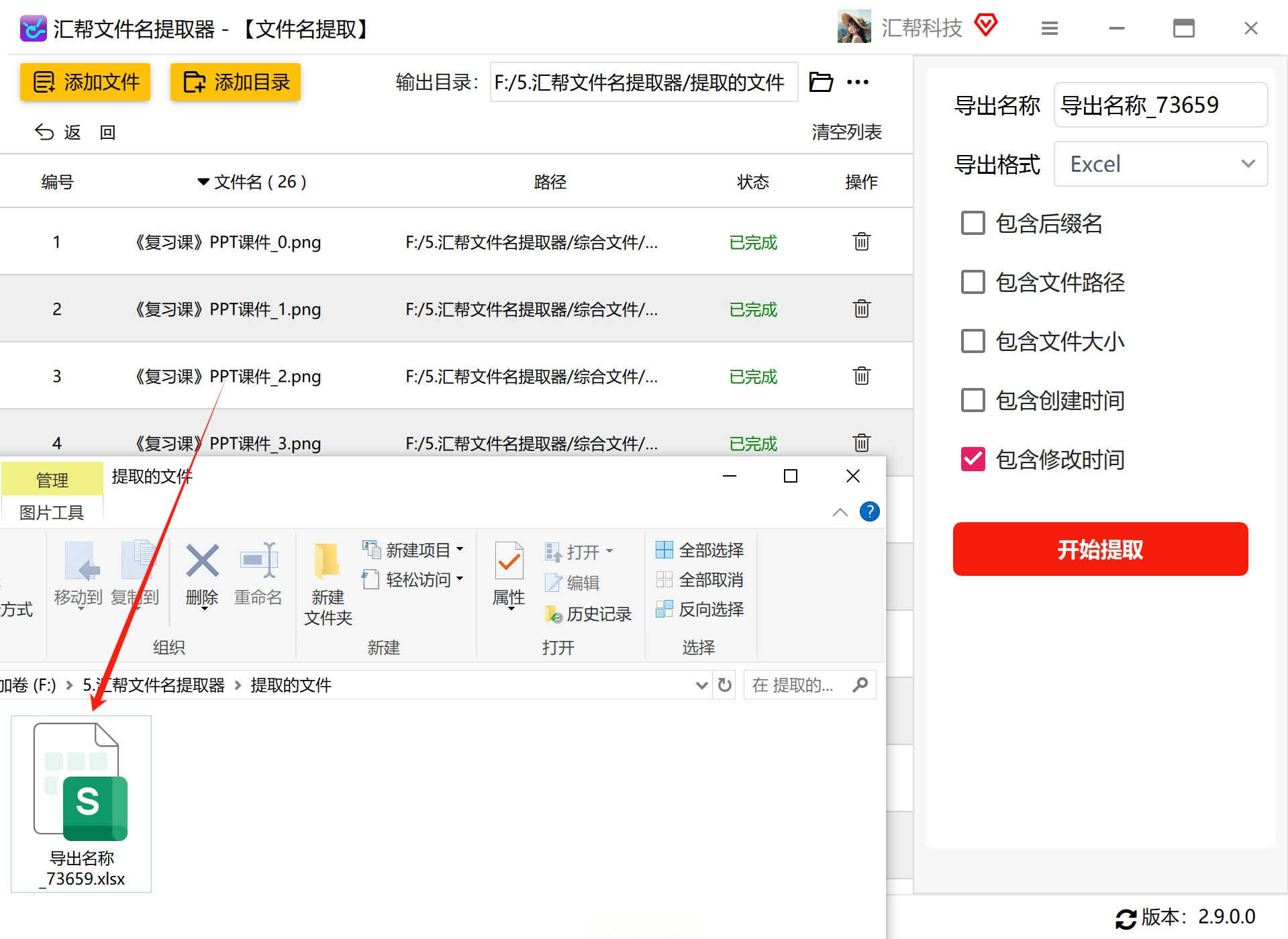The image size is (1288, 939).
Task: Open the hamburger menu in title bar
Action: click(x=1049, y=28)
